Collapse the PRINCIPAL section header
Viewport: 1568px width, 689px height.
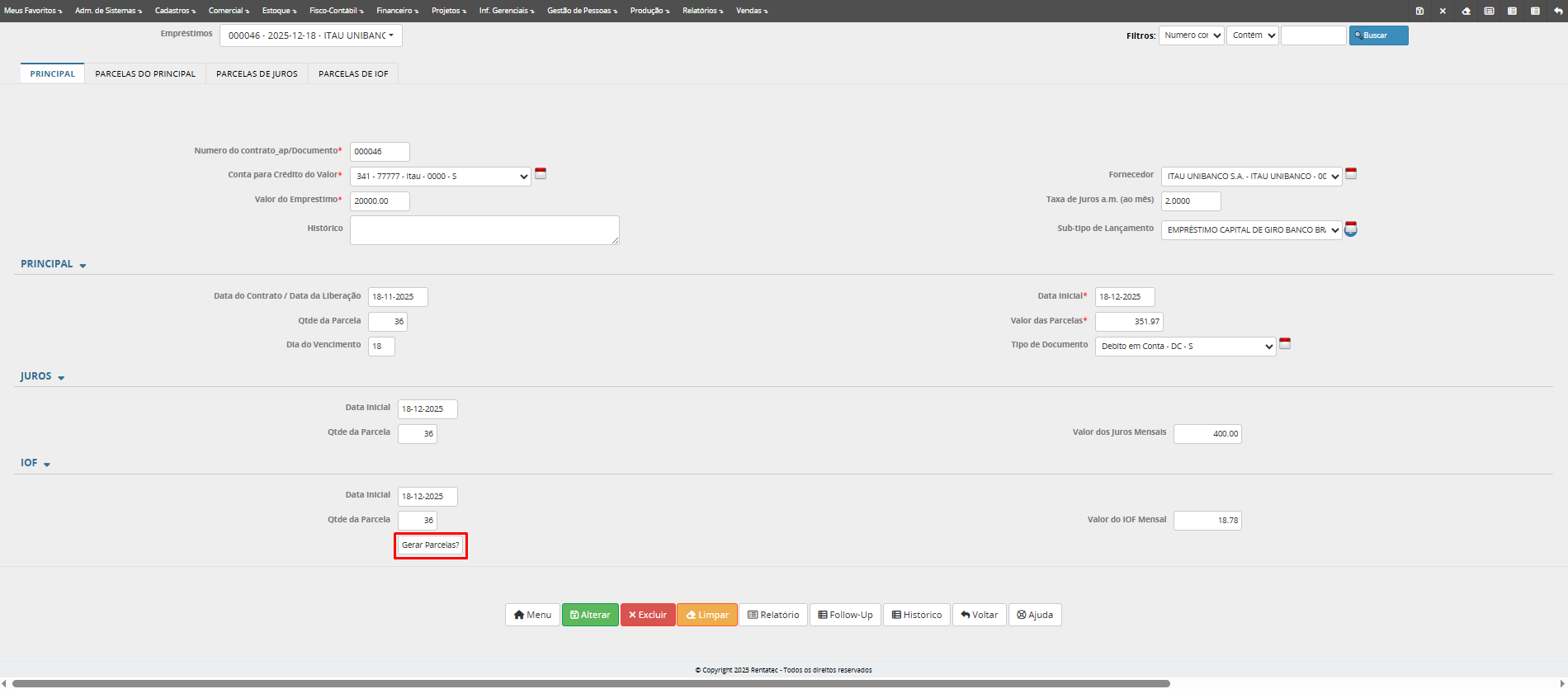click(x=54, y=264)
